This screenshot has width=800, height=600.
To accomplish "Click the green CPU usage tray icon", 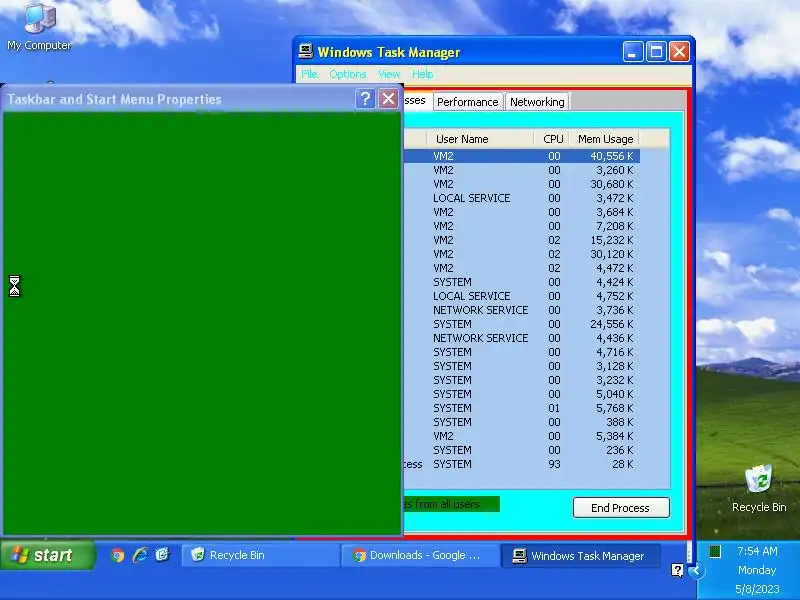I will pyautogui.click(x=715, y=551).
